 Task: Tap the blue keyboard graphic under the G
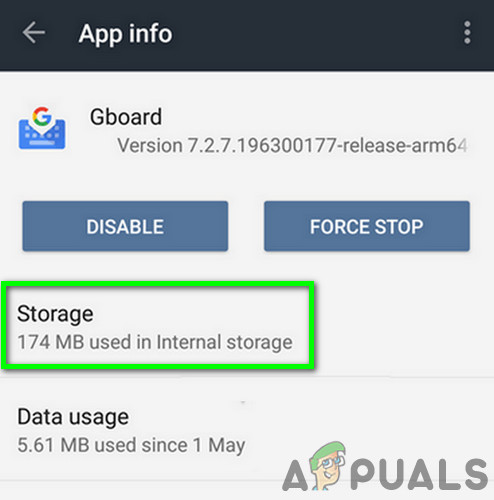point(42,135)
